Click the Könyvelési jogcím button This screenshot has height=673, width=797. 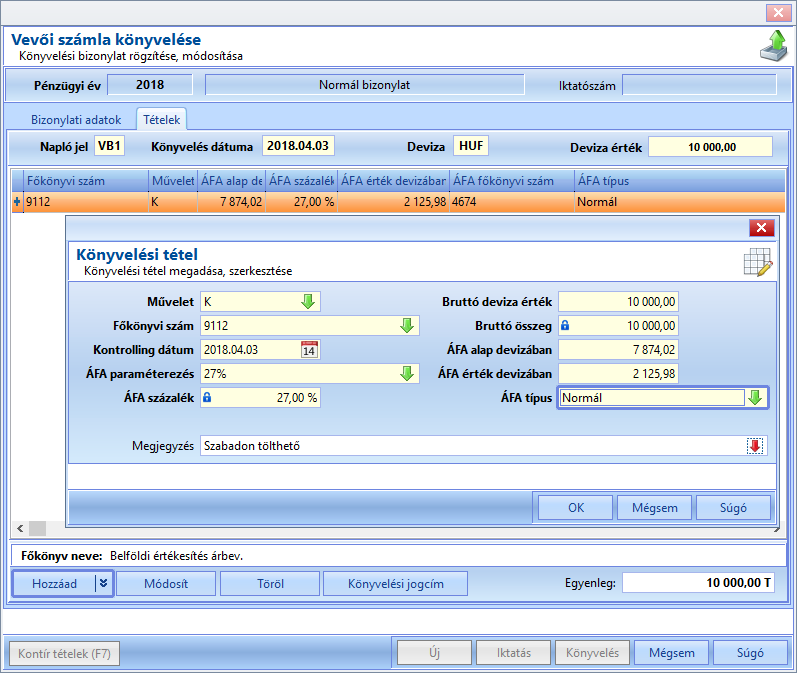[x=395, y=584]
